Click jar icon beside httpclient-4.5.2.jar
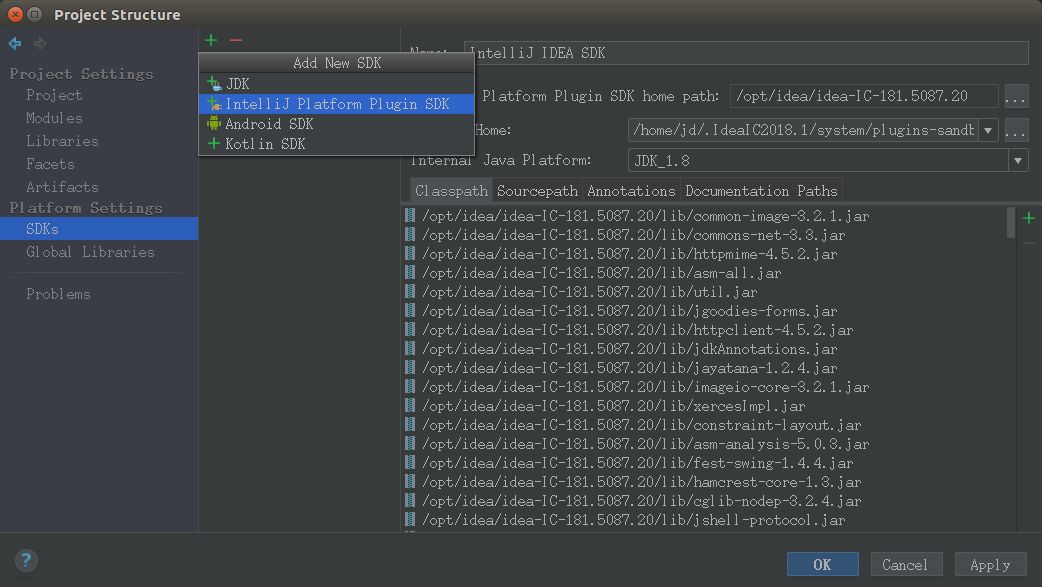1042x587 pixels. click(x=410, y=330)
